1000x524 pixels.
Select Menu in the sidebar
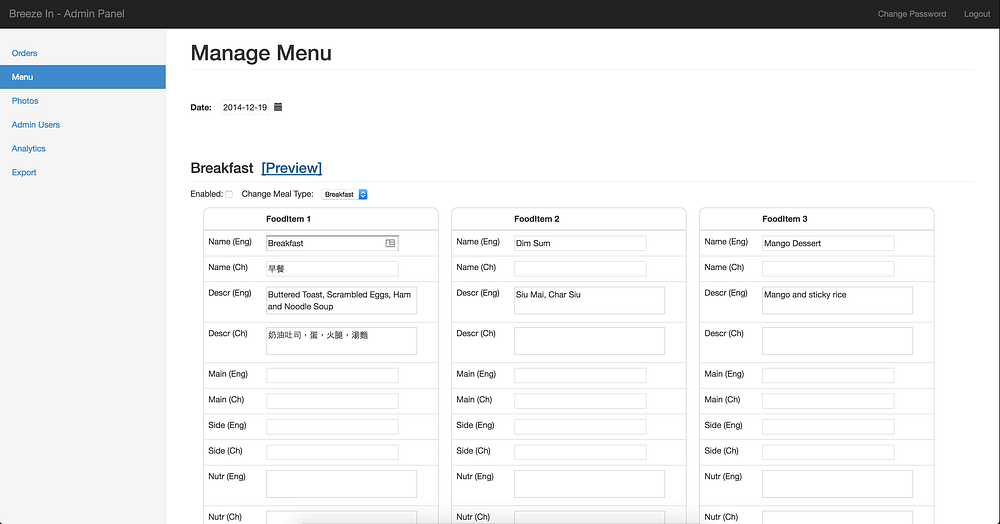pos(83,77)
